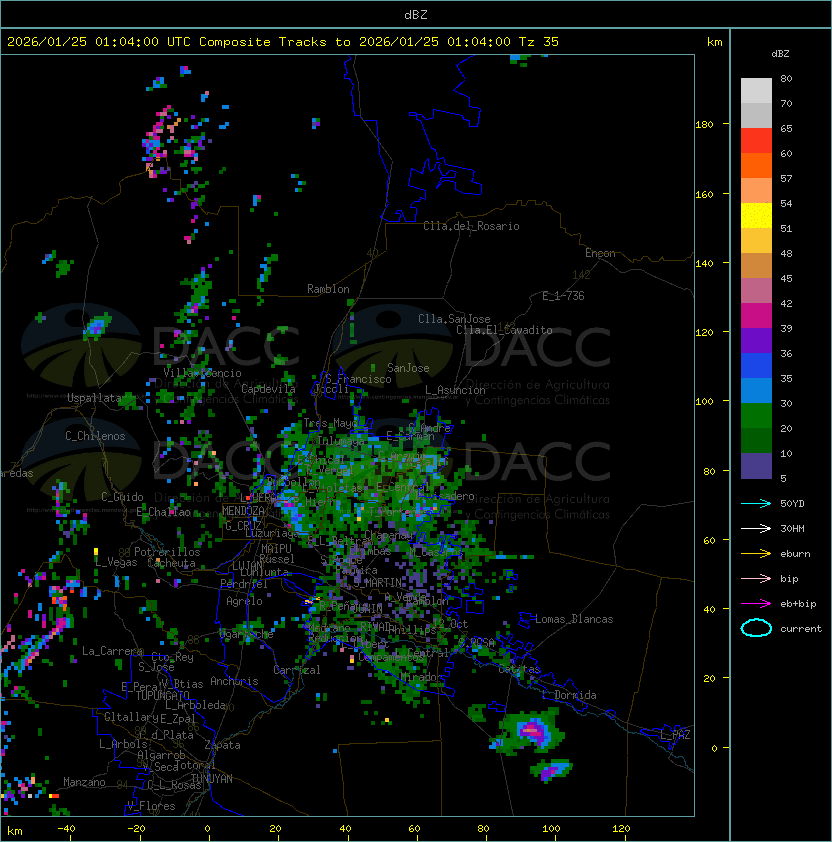Image resolution: width=832 pixels, height=842 pixels.
Task: Click the 'L_Asuncion' map label
Action: (455, 390)
